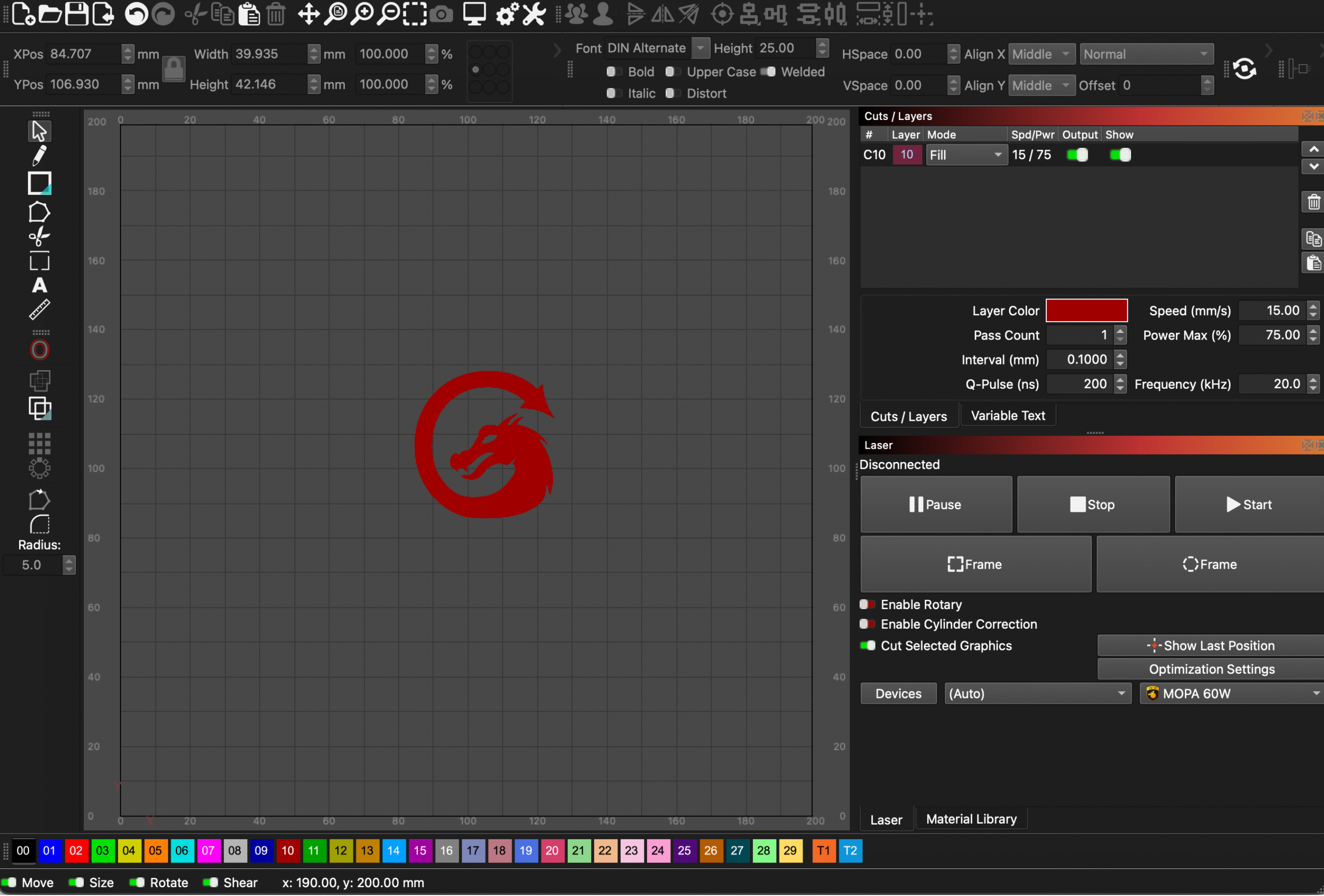The width and height of the screenshot is (1324, 896).
Task: Select the Text tool in the left toolbar
Action: tap(39, 285)
